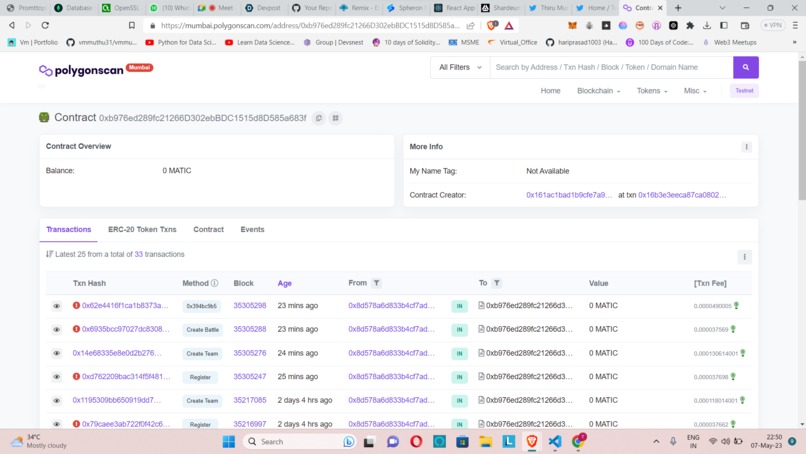Open contract creator address 0x161ac1bad1b9cfe7a9

pos(569,195)
